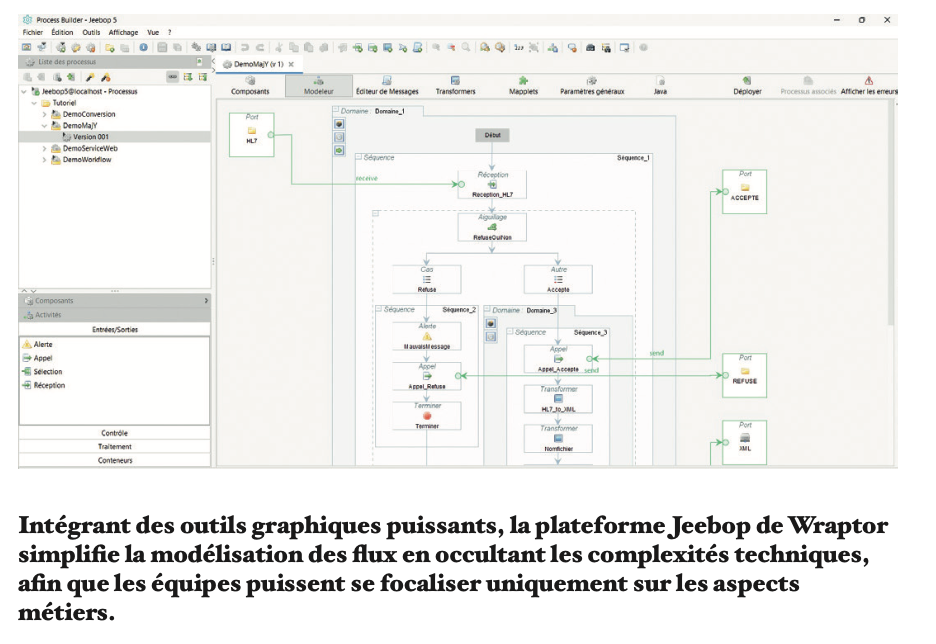Expand the DemoWorkflow tree node

point(44,159)
